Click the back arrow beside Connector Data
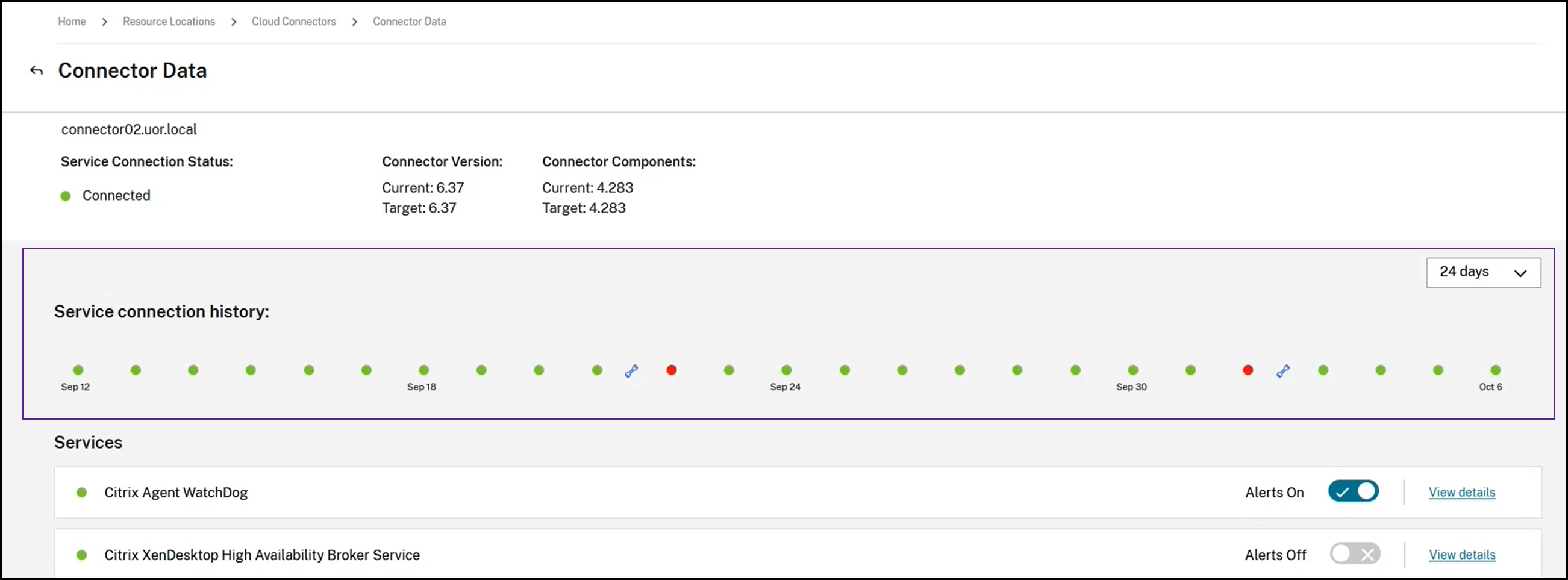Viewport: 1568px width, 580px height. (x=37, y=70)
